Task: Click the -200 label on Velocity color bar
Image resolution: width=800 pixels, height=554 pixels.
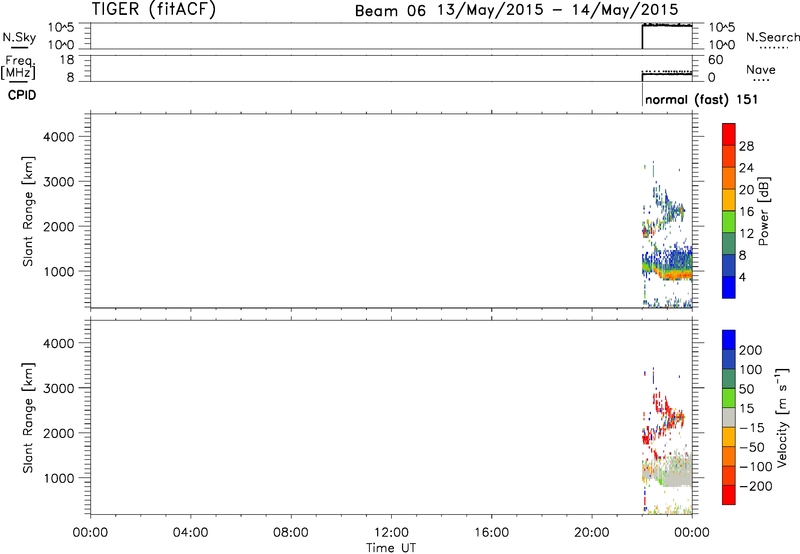Action: [x=755, y=486]
